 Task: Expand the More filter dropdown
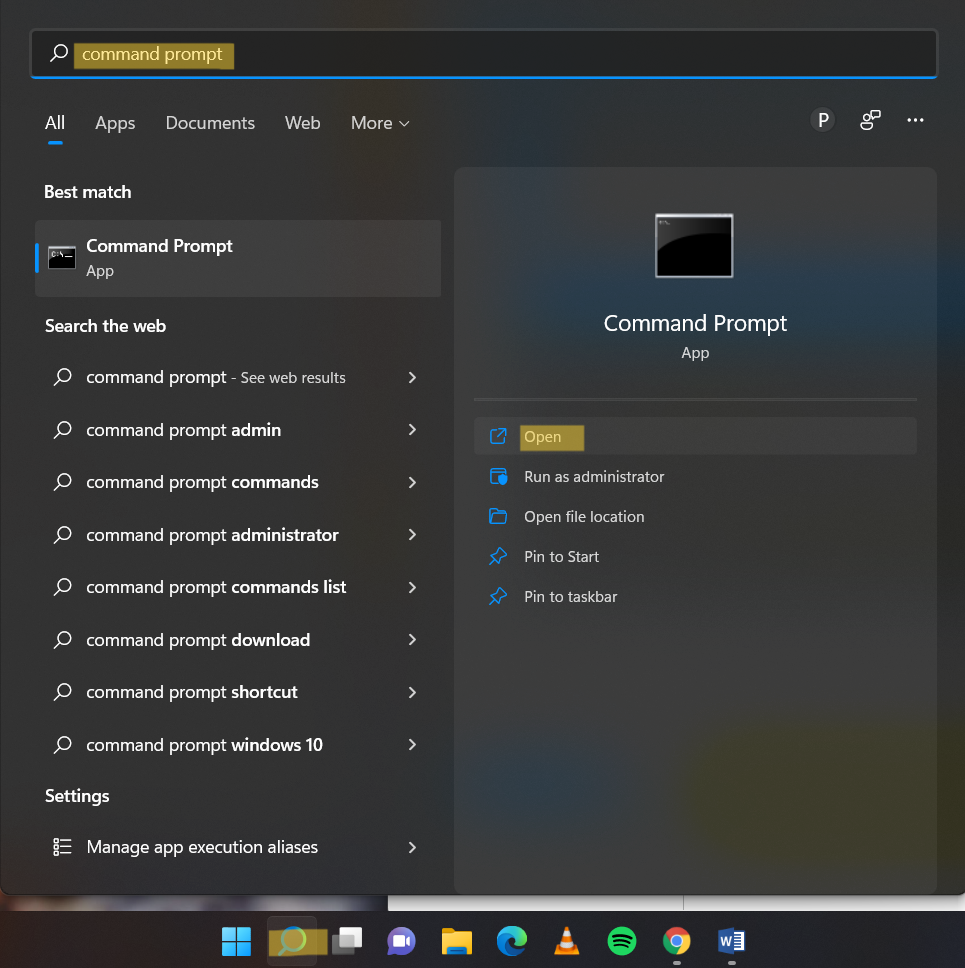coord(380,123)
